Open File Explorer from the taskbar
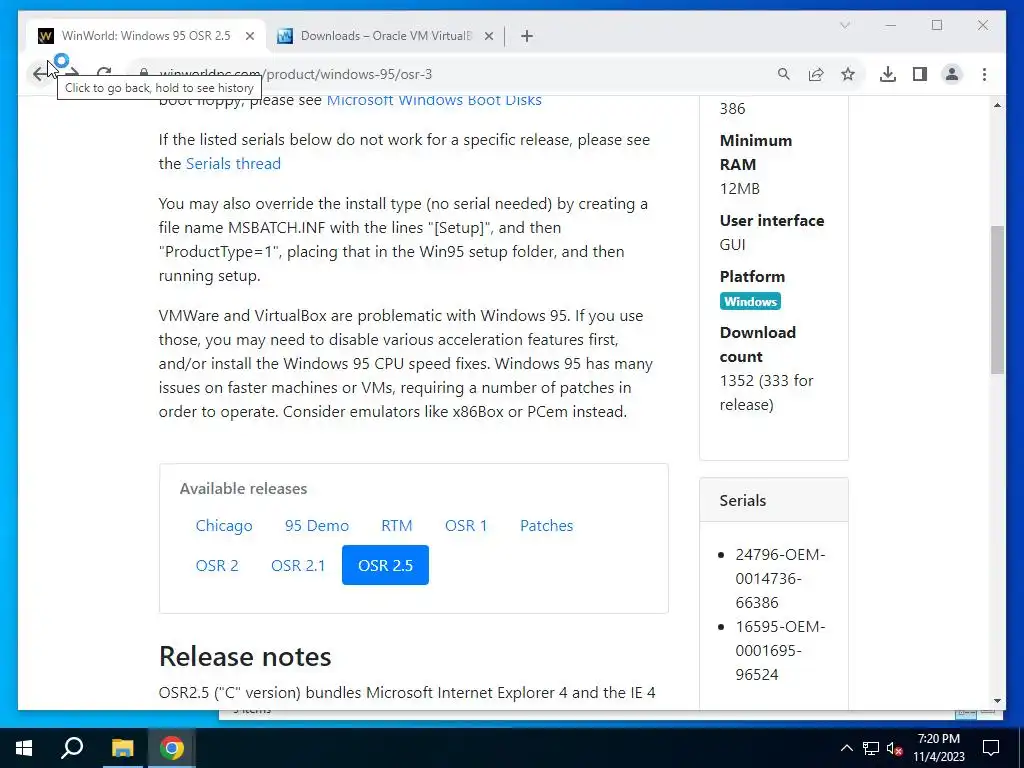Viewport: 1024px width, 768px height. pos(122,748)
